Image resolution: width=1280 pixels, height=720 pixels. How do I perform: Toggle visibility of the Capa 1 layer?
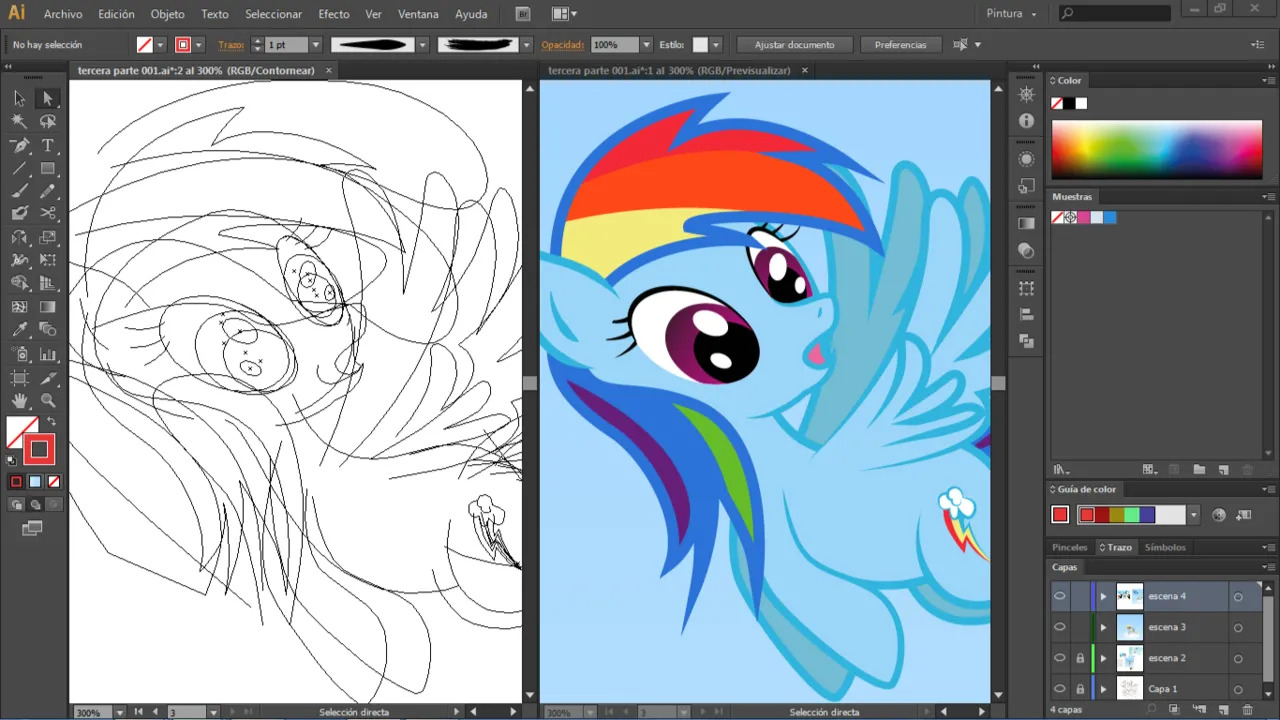click(1059, 689)
